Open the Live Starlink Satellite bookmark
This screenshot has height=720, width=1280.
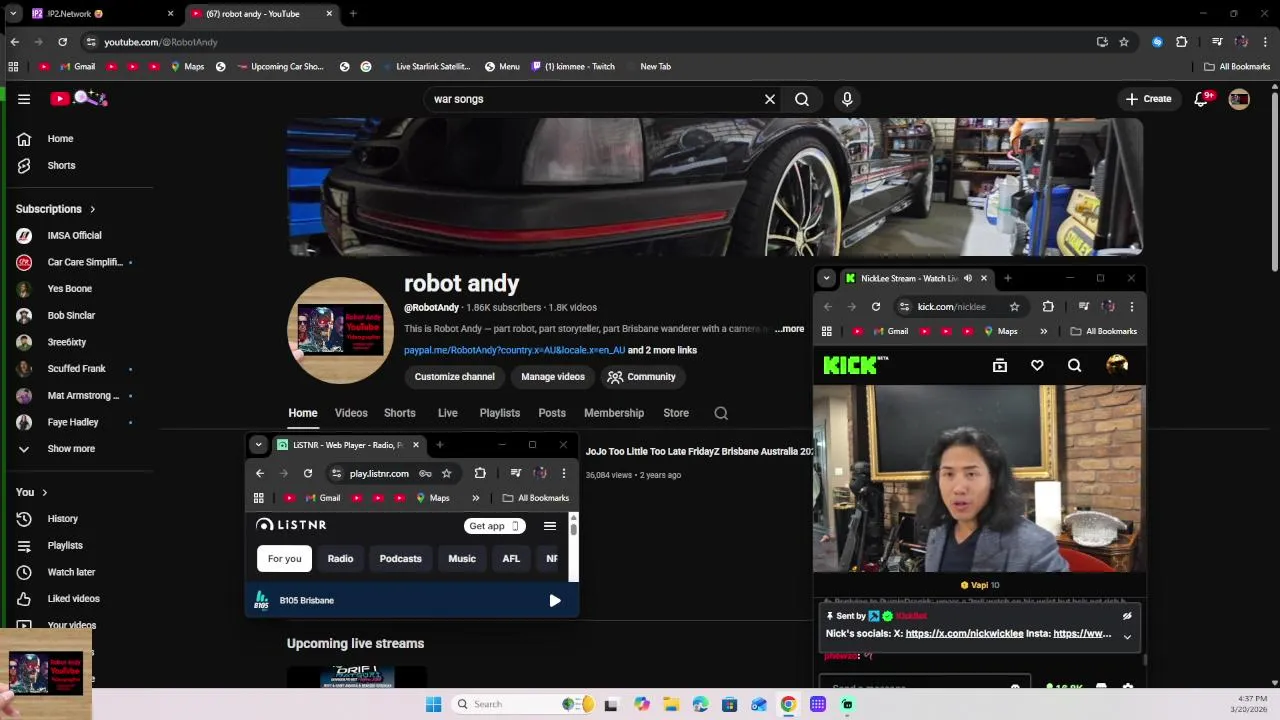pyautogui.click(x=425, y=67)
